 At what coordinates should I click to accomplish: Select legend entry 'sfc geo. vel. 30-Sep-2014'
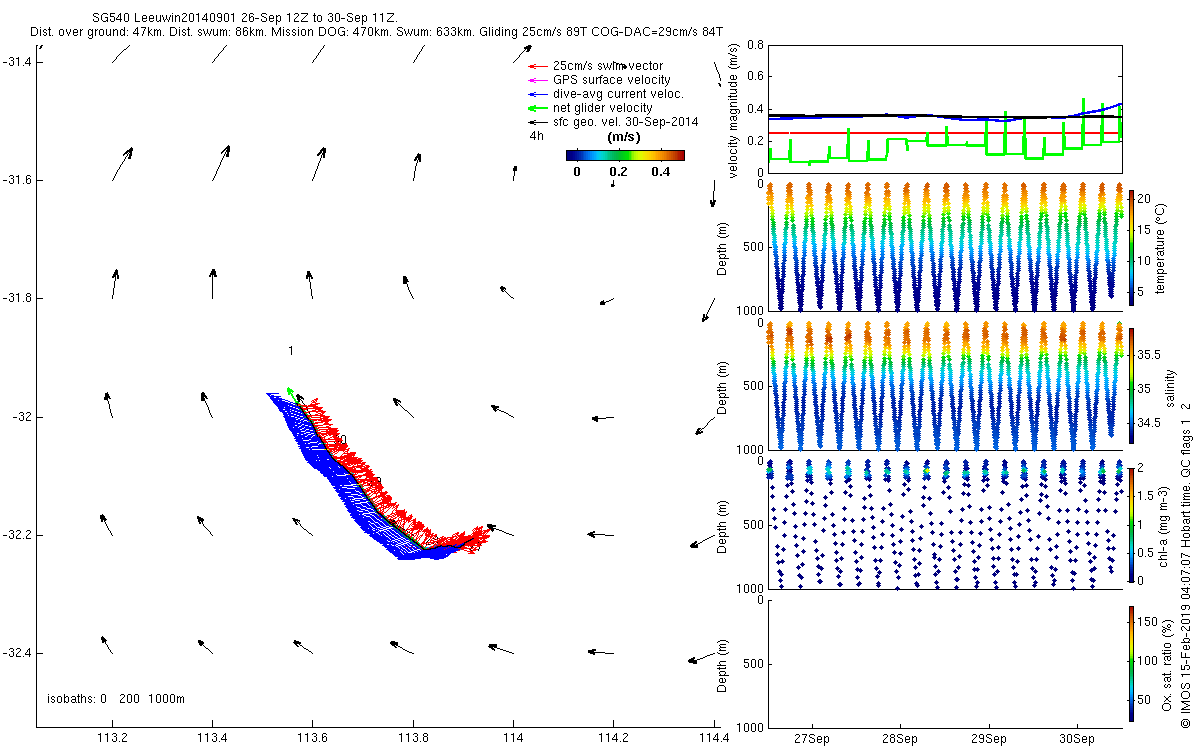coord(626,122)
